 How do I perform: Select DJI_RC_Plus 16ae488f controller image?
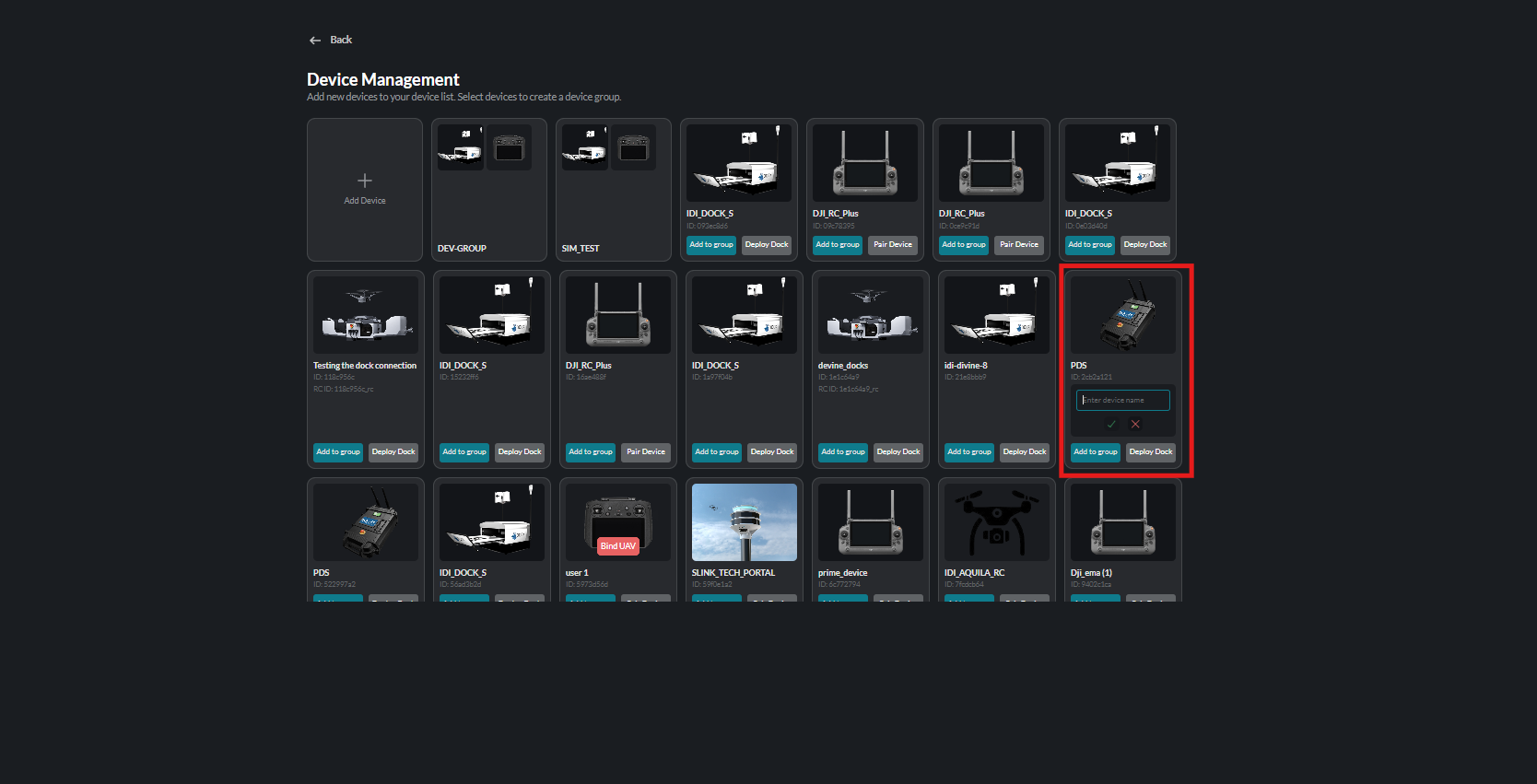click(x=618, y=315)
